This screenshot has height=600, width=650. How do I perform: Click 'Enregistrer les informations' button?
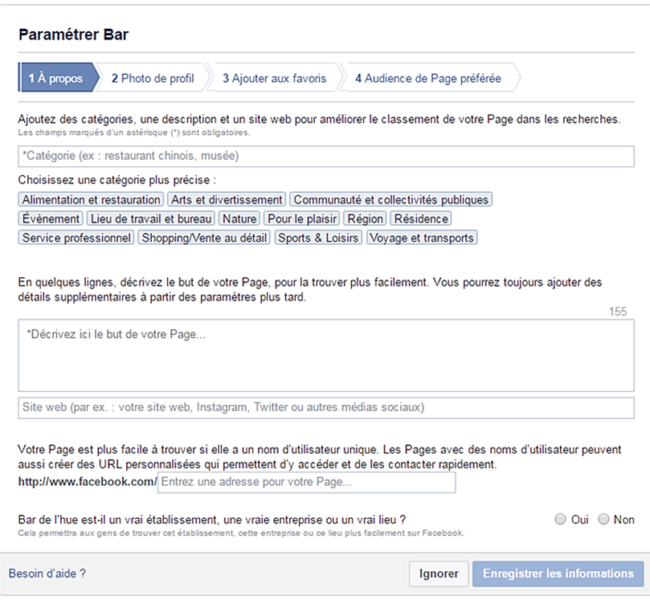558,574
